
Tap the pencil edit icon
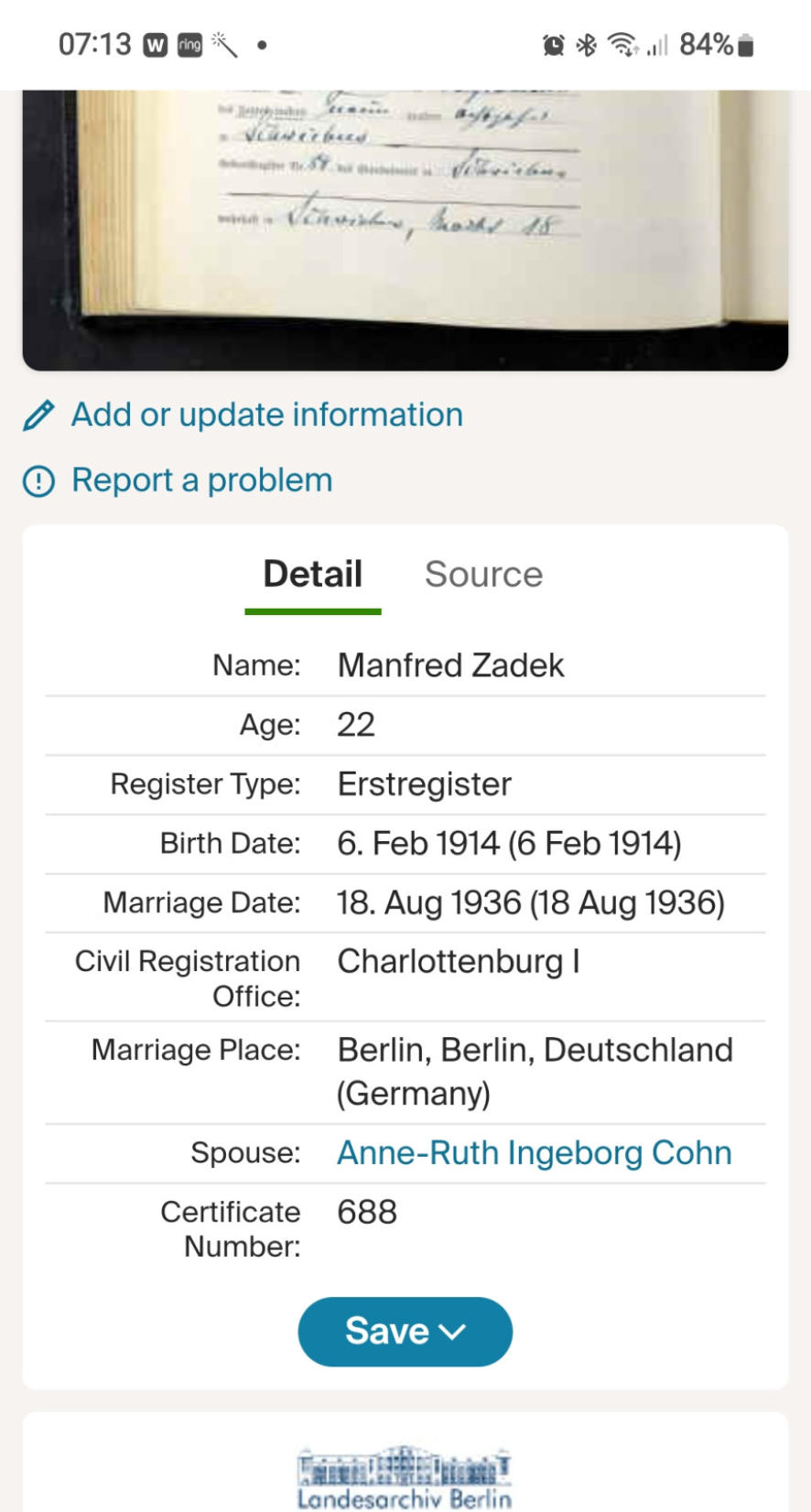[38, 416]
